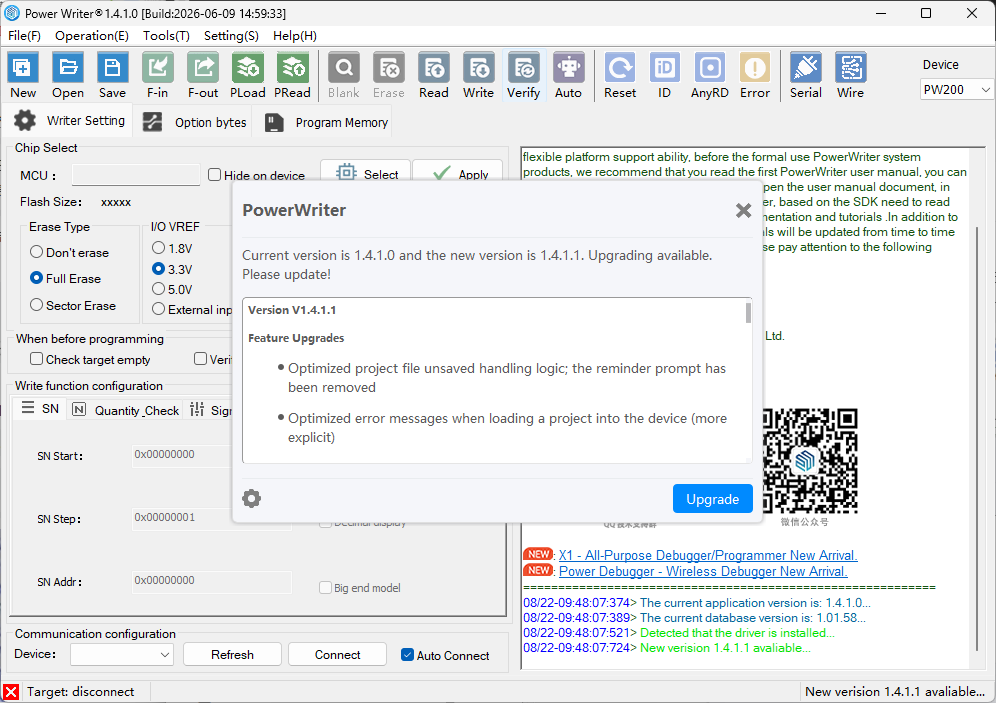Open settings gear in the PowerWriter dialog
The height and width of the screenshot is (703, 996).
[252, 499]
